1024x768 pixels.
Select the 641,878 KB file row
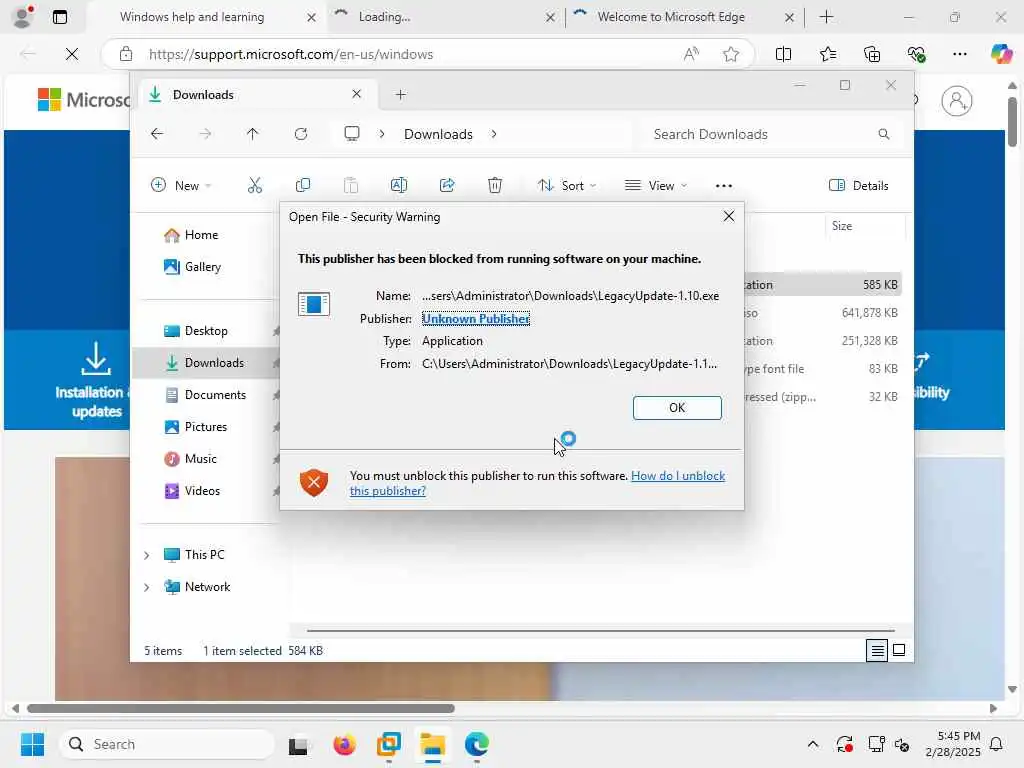[x=822, y=313]
